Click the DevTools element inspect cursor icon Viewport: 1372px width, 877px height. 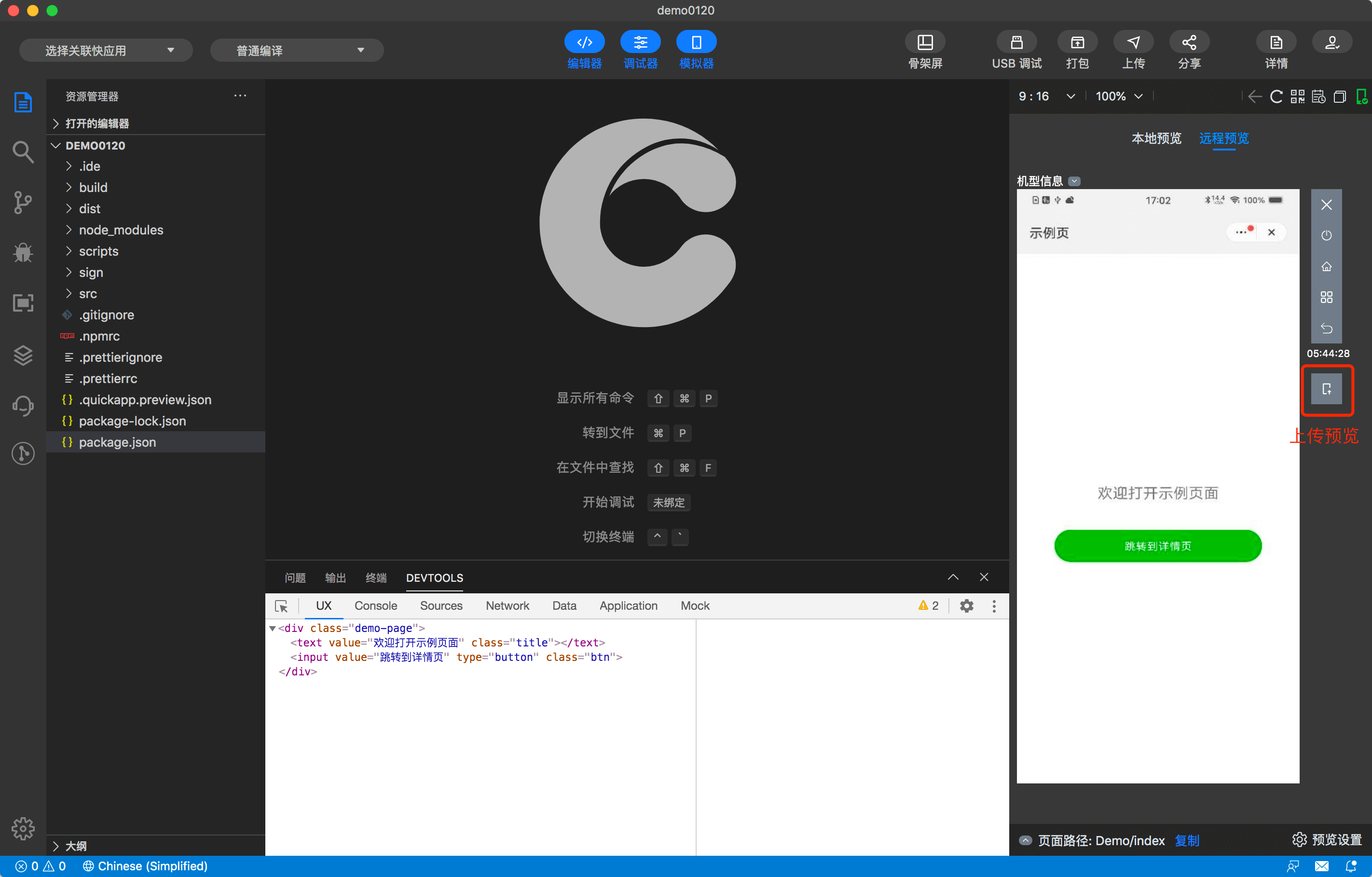[x=281, y=606]
